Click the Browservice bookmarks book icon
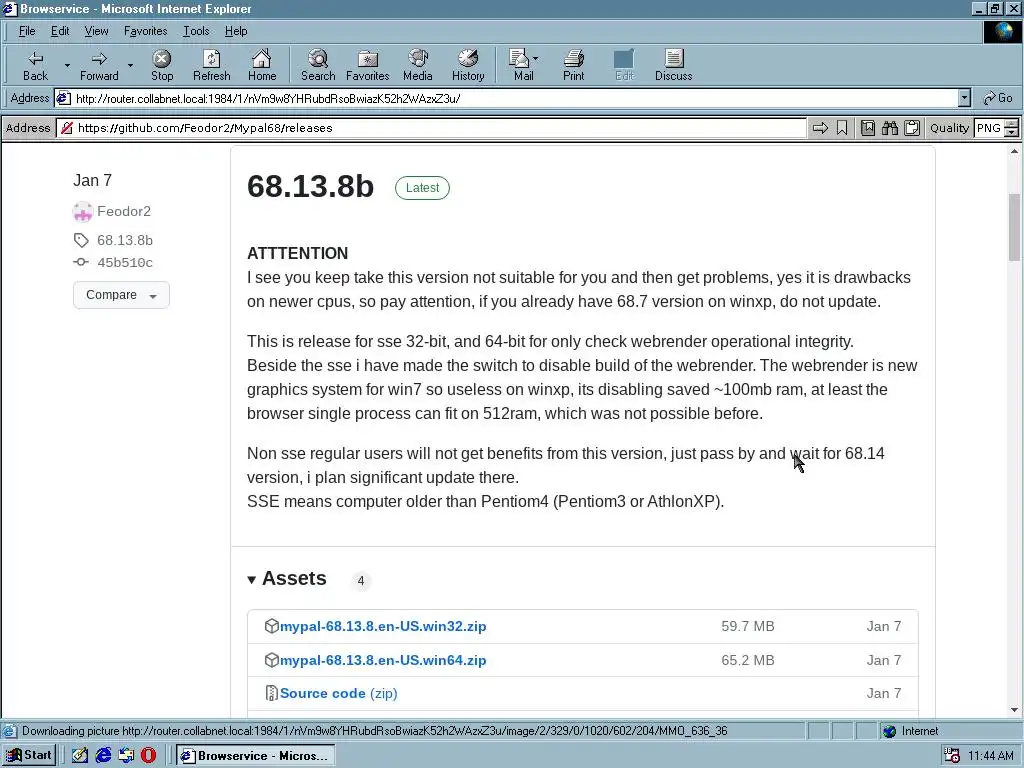1024x768 pixels. click(x=868, y=128)
